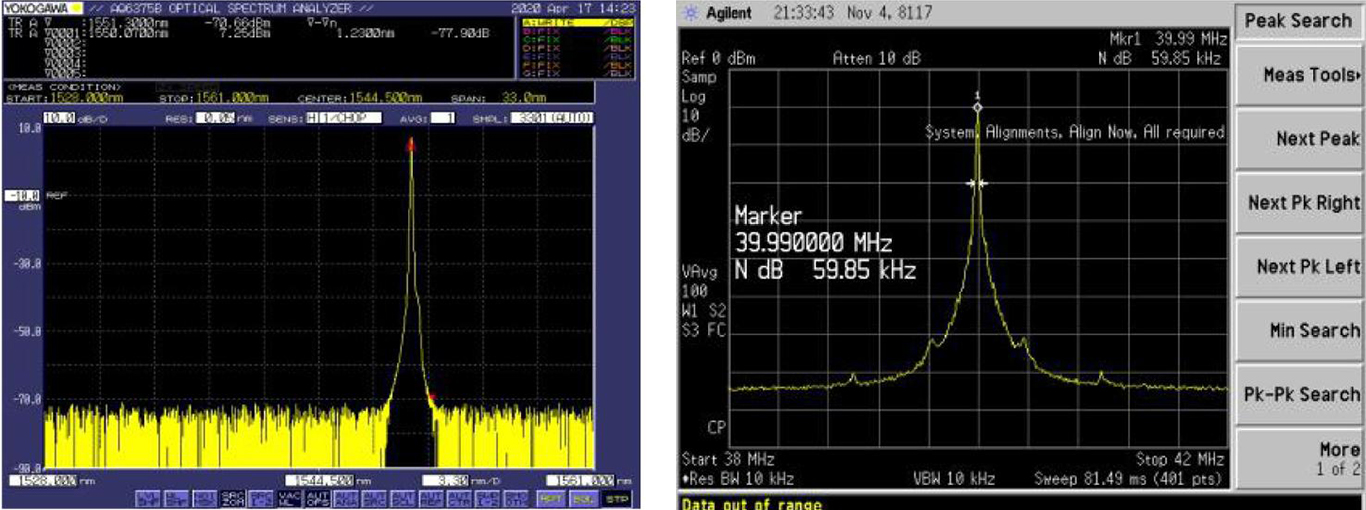Click the 10.0 dB/D scale field
The height and width of the screenshot is (510, 1366).
61,118
